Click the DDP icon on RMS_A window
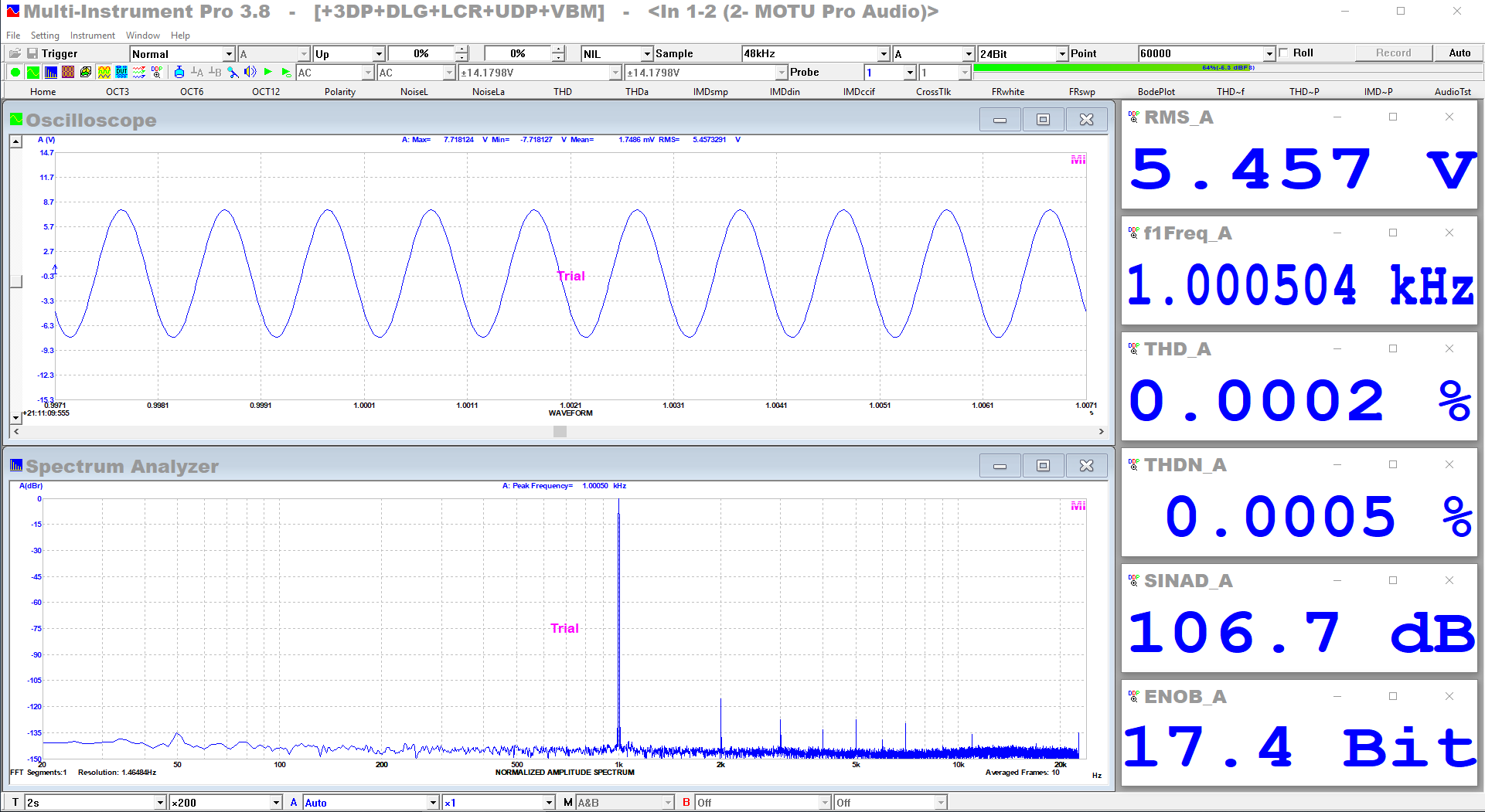Image resolution: width=1485 pixels, height=812 pixels. point(1133,117)
